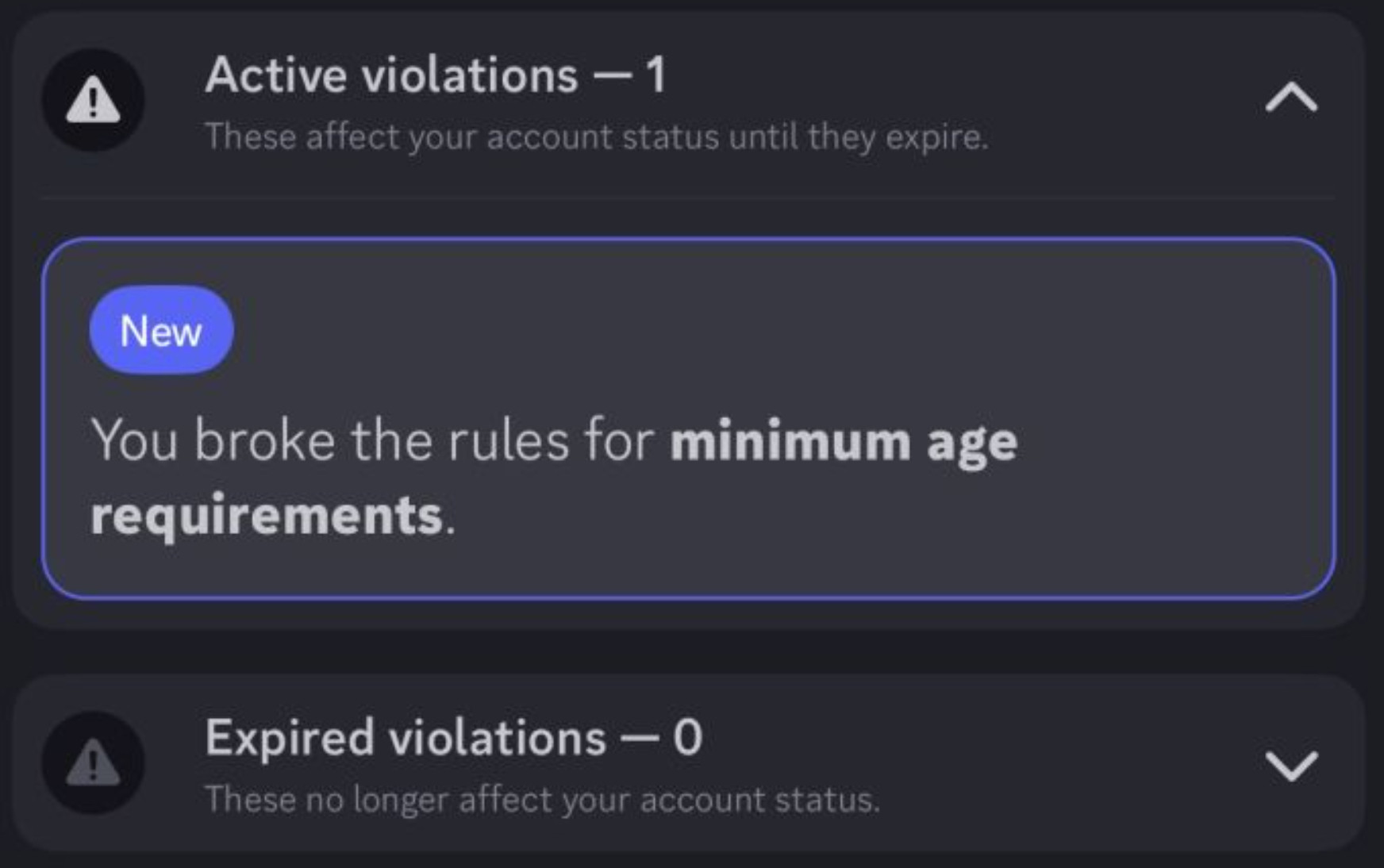Image resolution: width=1384 pixels, height=868 pixels.
Task: Click the bold "requirements" word in the card
Action: tap(267, 517)
